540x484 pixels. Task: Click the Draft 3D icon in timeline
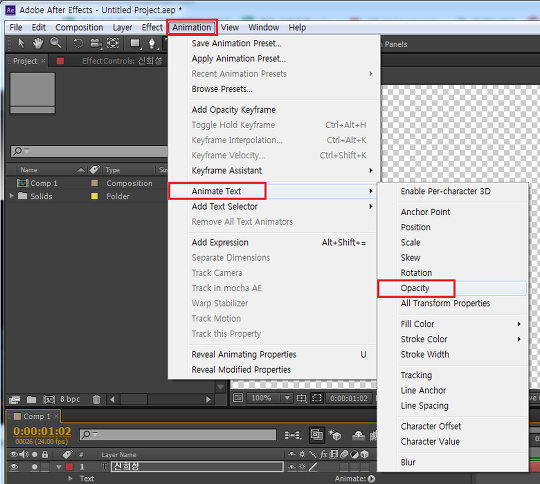(335, 435)
